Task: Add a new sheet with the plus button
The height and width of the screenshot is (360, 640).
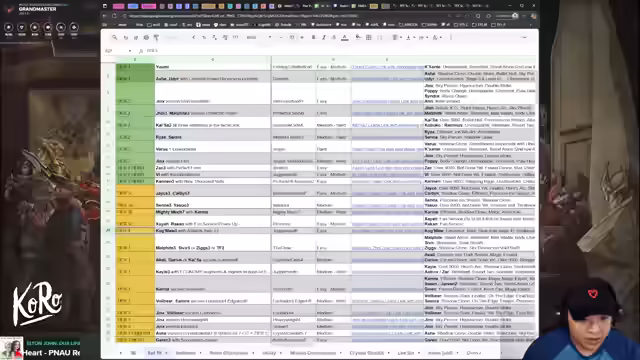Action: pos(120,353)
